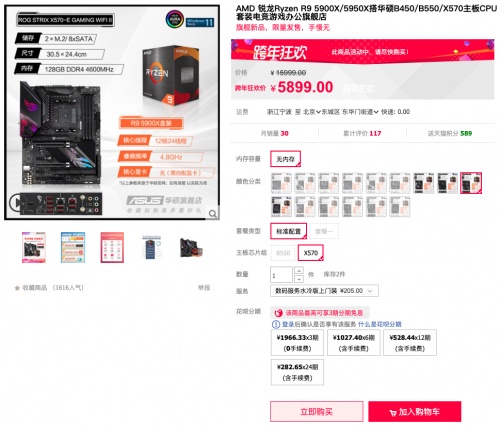This screenshot has width=500, height=426.
Task: Pick the ¥1966.33 x3 installment plan
Action: (x=297, y=343)
